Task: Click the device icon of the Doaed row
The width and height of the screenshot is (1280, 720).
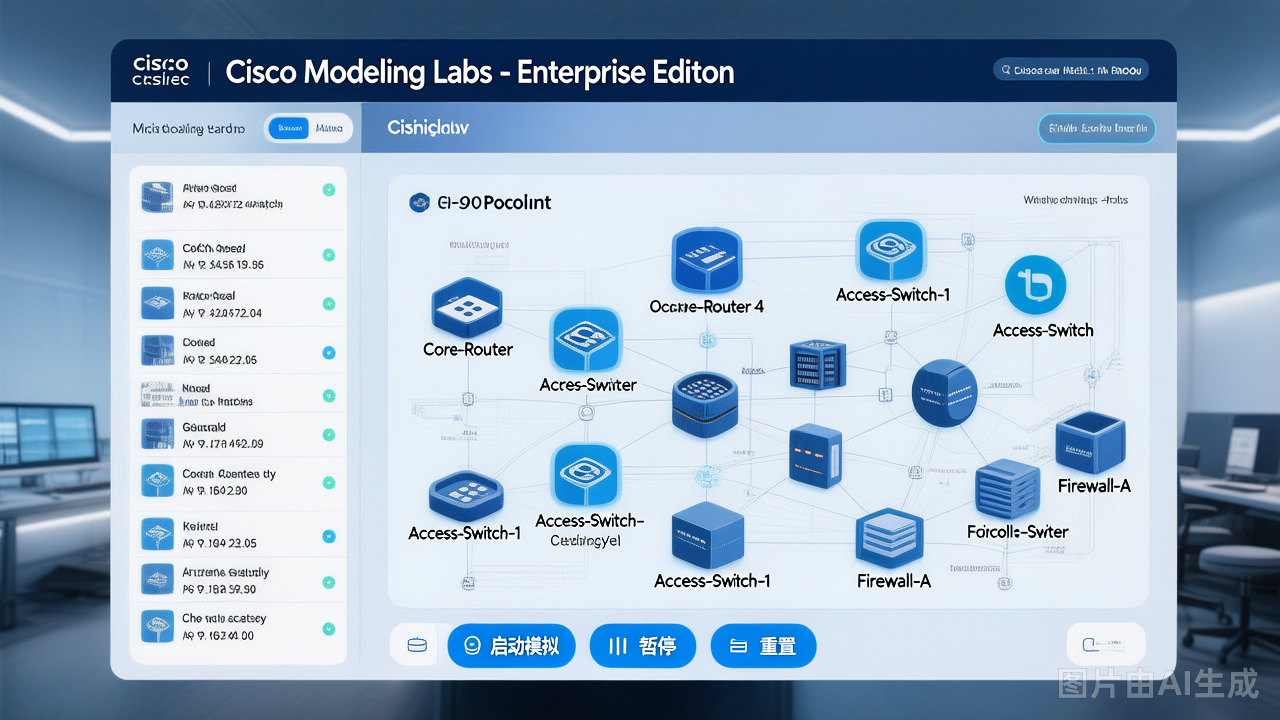Action: 159,350
